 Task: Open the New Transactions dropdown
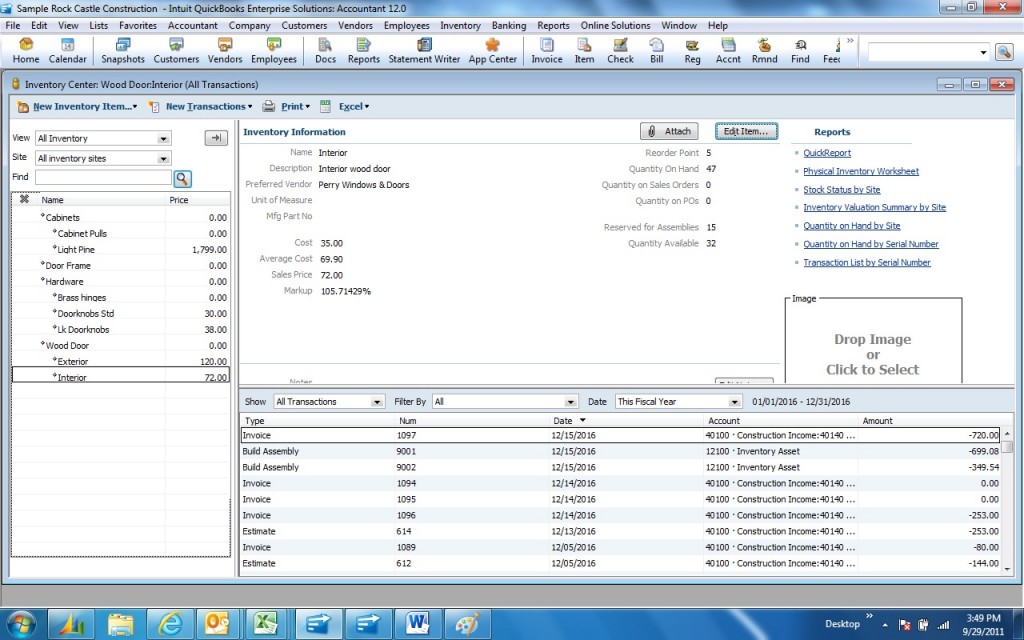tap(201, 106)
